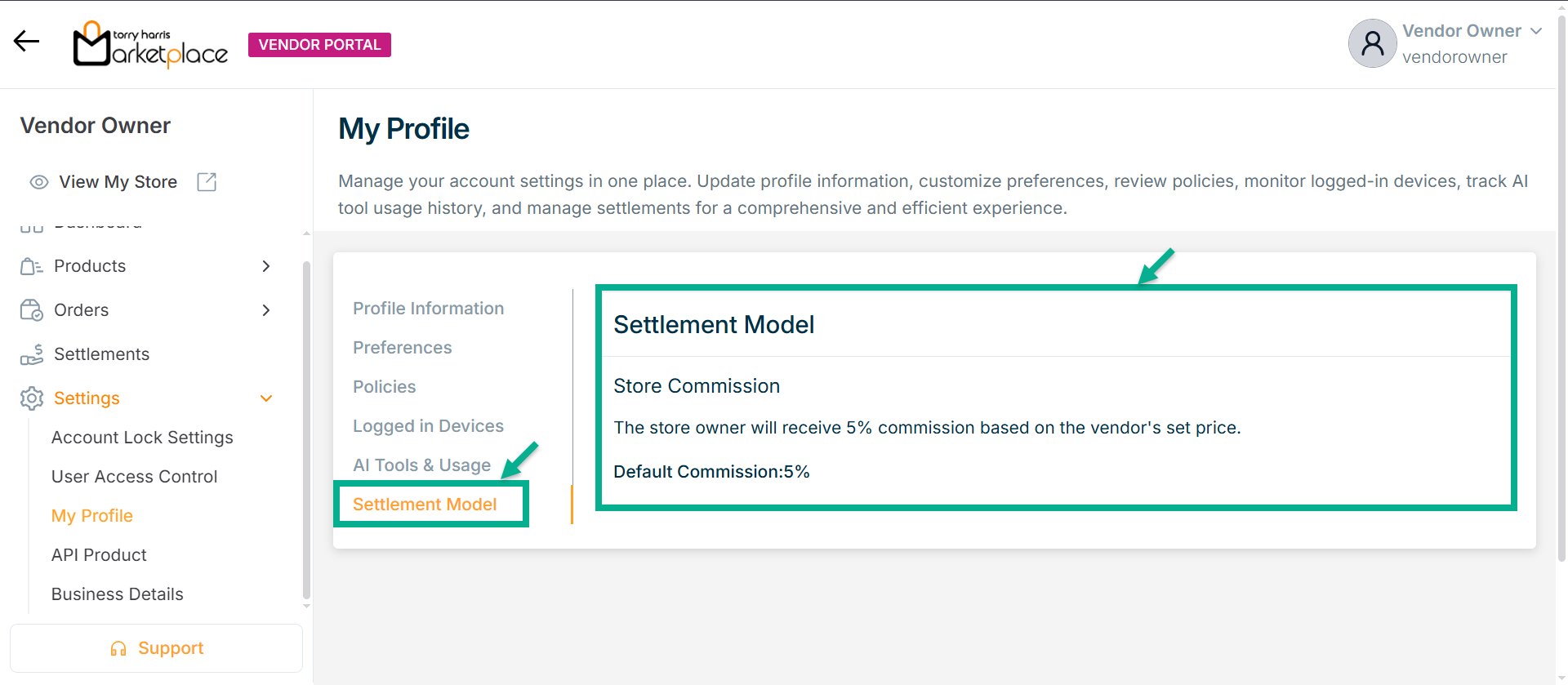1568x685 pixels.
Task: Go to Business Details page
Action: 117,594
